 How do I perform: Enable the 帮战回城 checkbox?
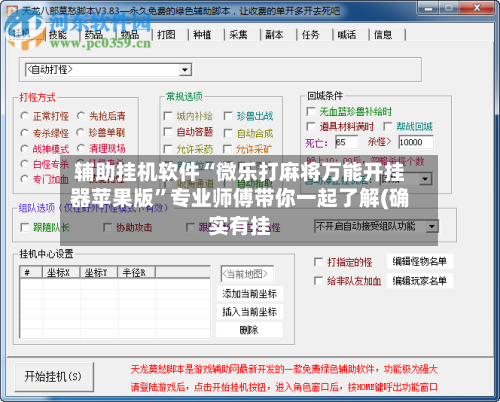coord(388,126)
